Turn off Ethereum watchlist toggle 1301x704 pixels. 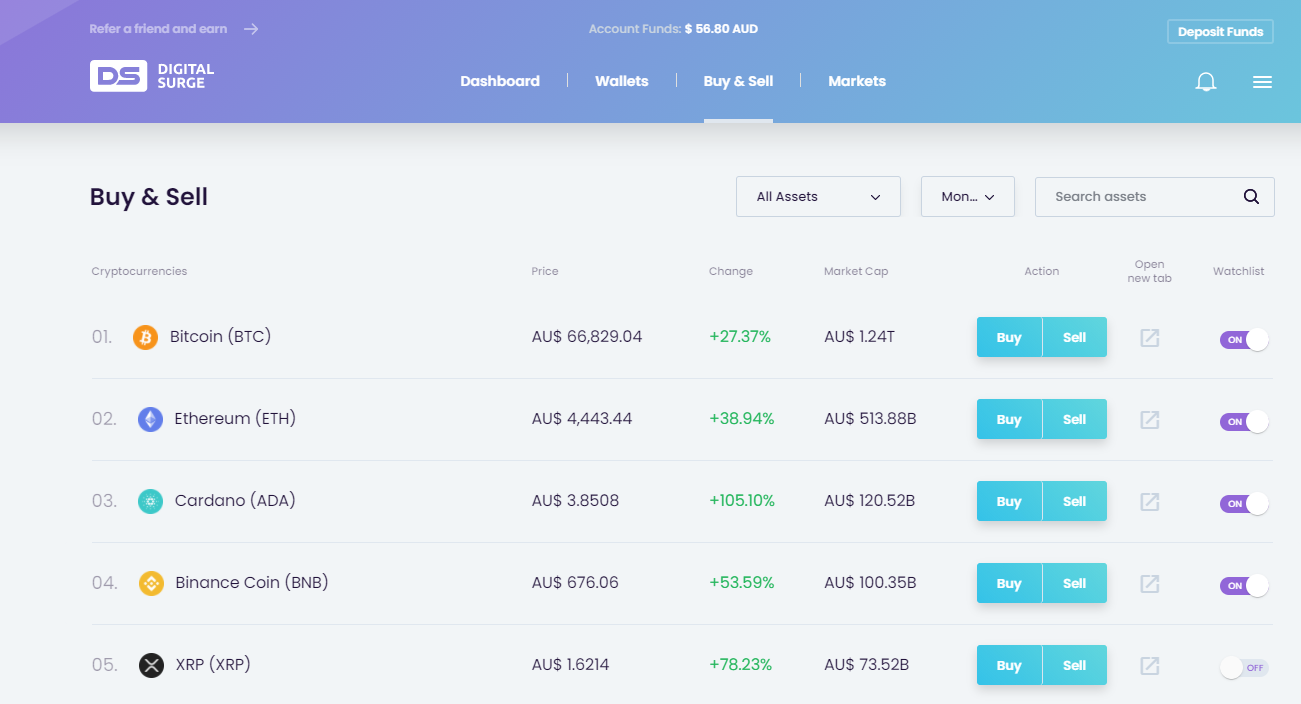[x=1244, y=421]
